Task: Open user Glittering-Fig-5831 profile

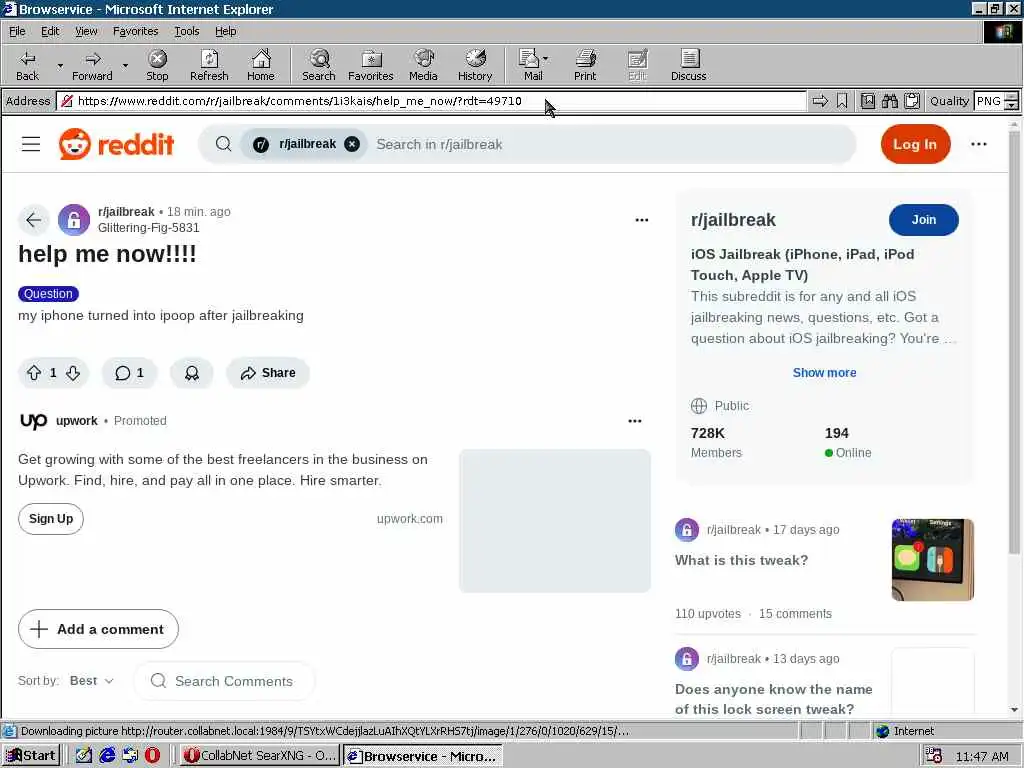Action: [x=148, y=228]
